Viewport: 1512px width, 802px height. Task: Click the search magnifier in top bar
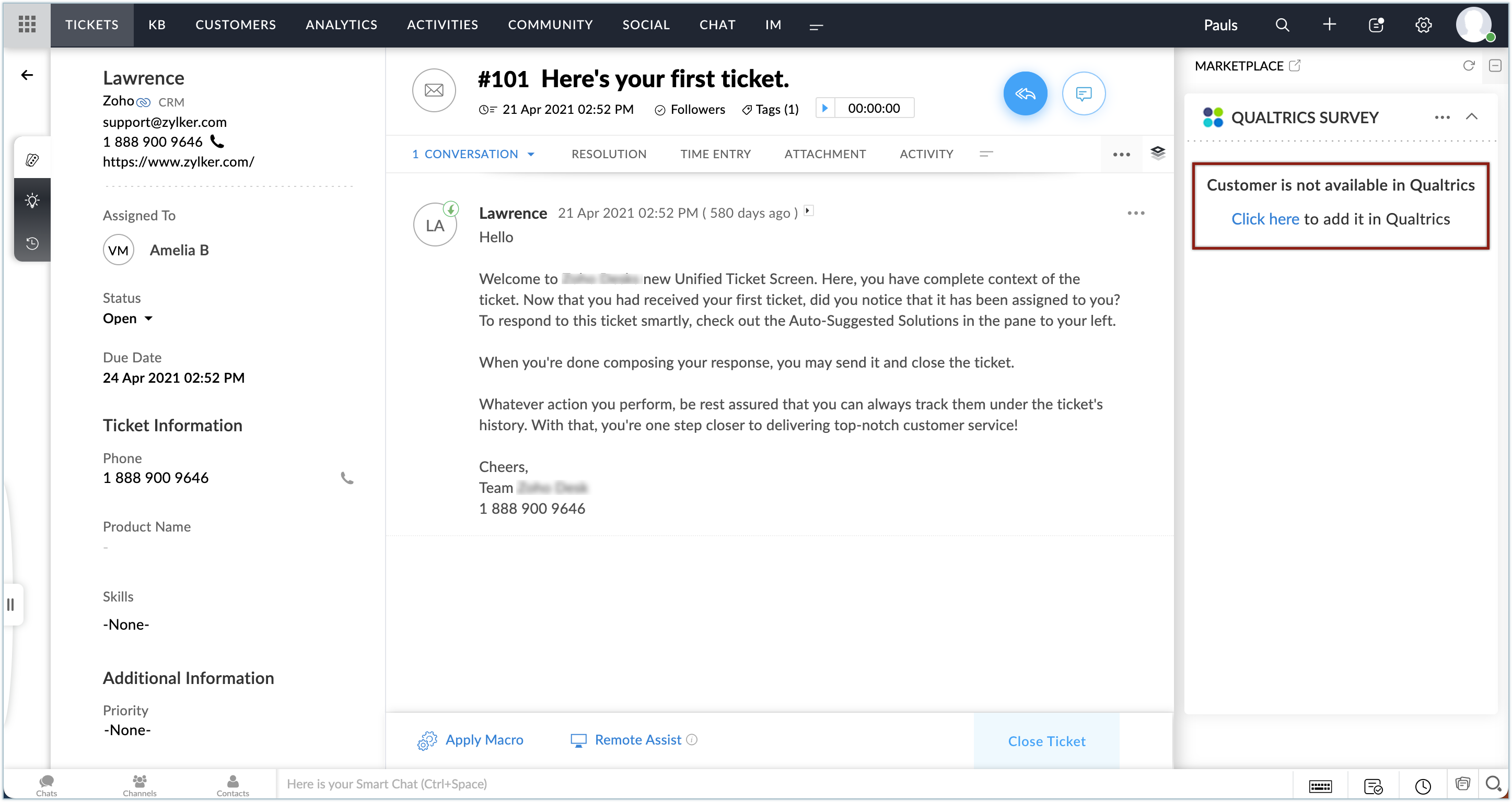point(1283,25)
